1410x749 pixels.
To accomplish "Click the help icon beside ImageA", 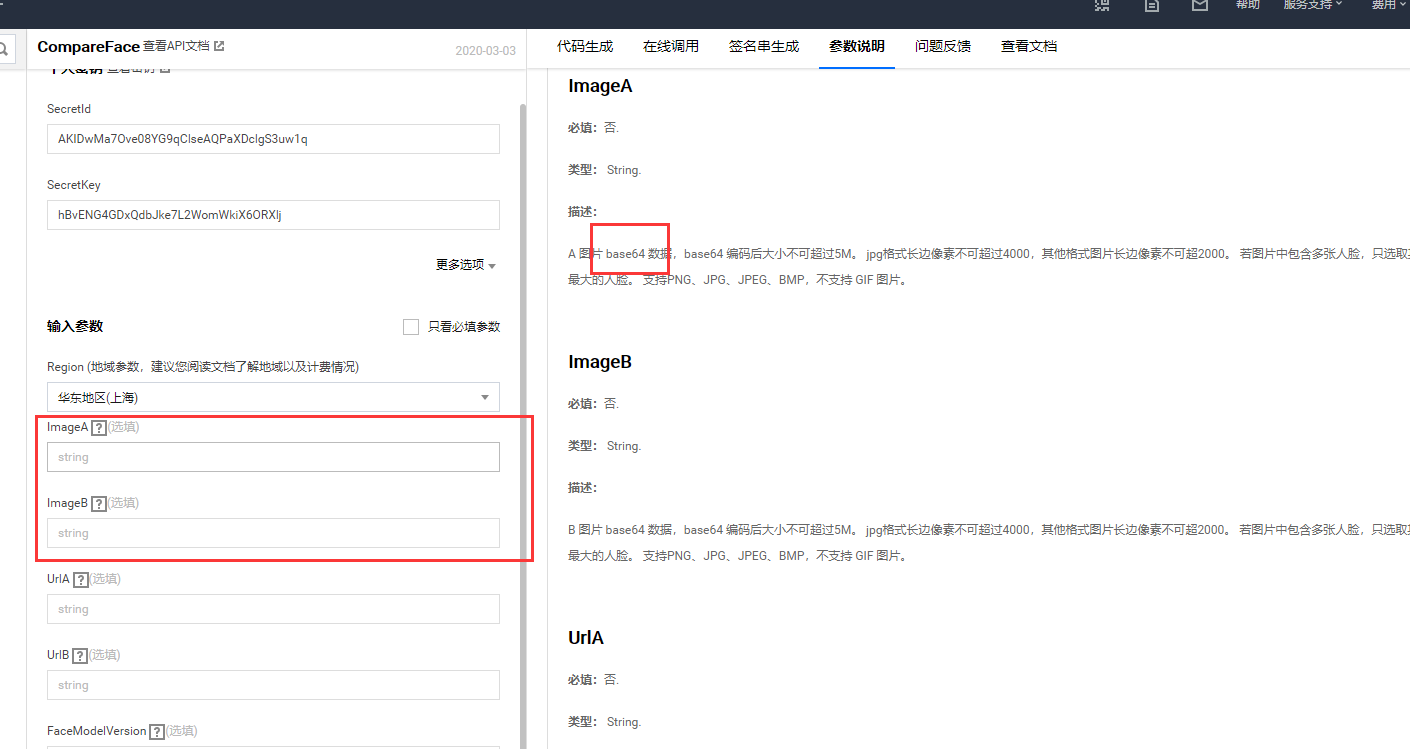I will (x=99, y=428).
